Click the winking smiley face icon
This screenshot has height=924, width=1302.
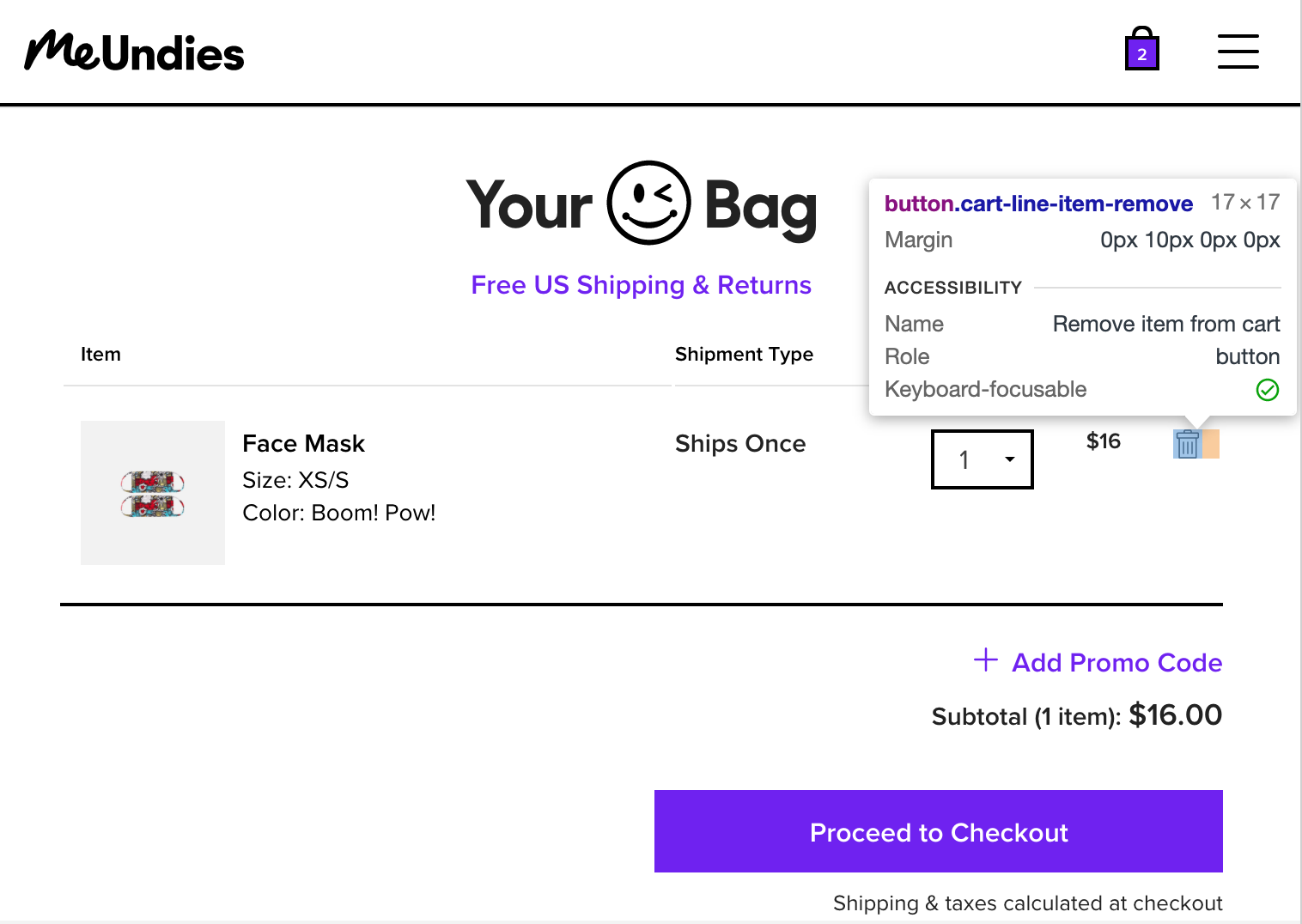point(648,203)
